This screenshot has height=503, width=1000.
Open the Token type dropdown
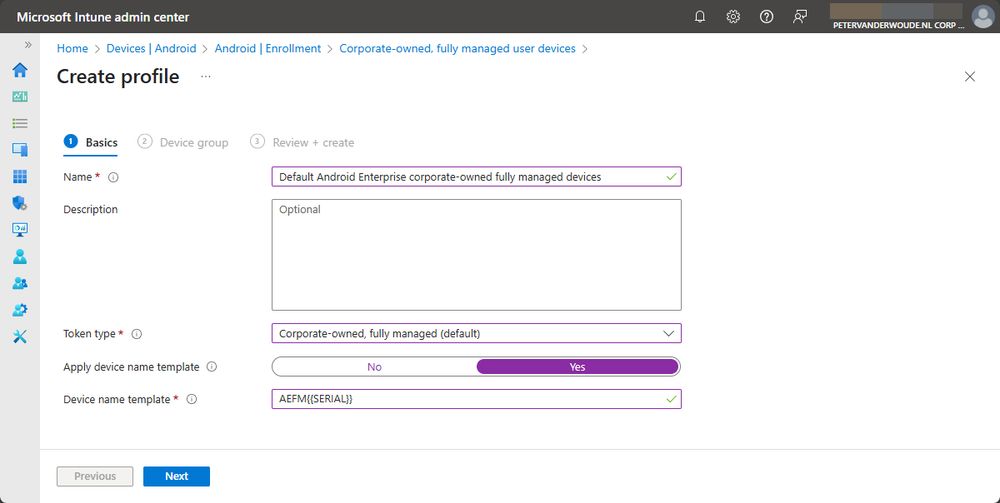(476, 333)
